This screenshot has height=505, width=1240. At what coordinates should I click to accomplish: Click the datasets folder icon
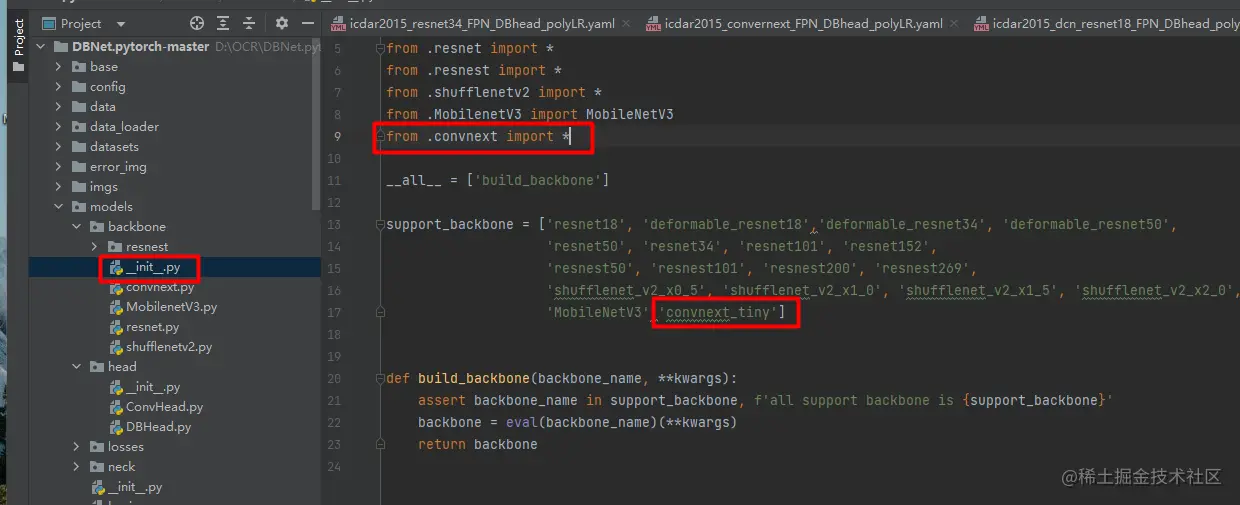pyautogui.click(x=79, y=147)
